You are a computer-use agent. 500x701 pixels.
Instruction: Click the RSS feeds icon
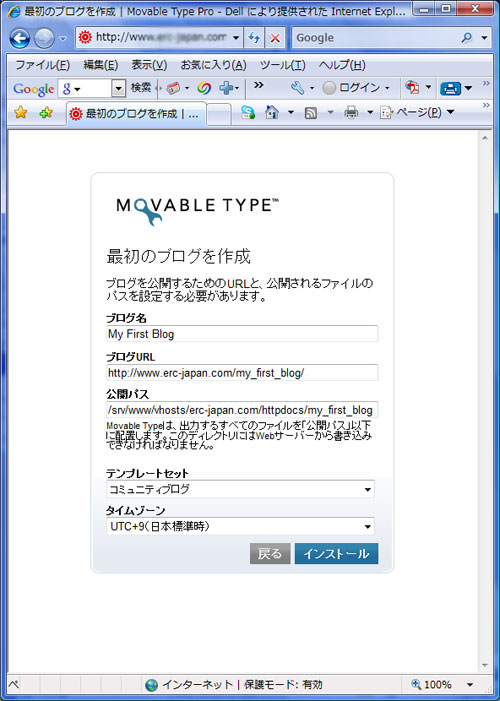311,113
